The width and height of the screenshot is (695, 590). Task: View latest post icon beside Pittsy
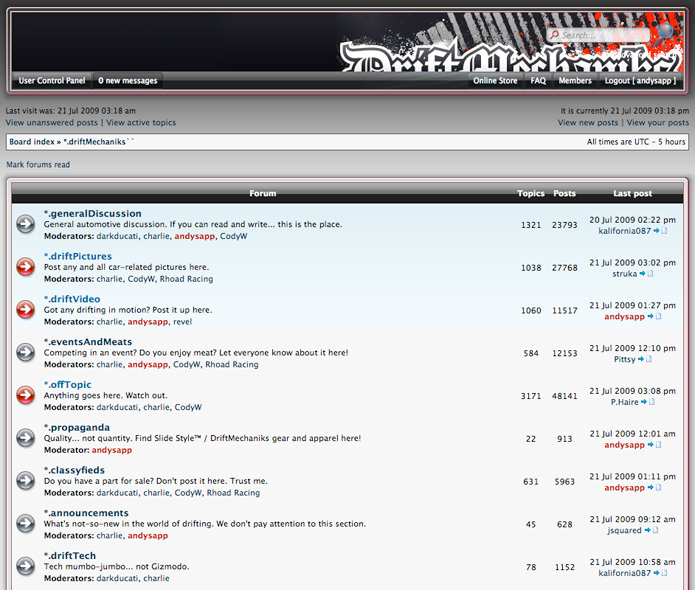[645, 359]
